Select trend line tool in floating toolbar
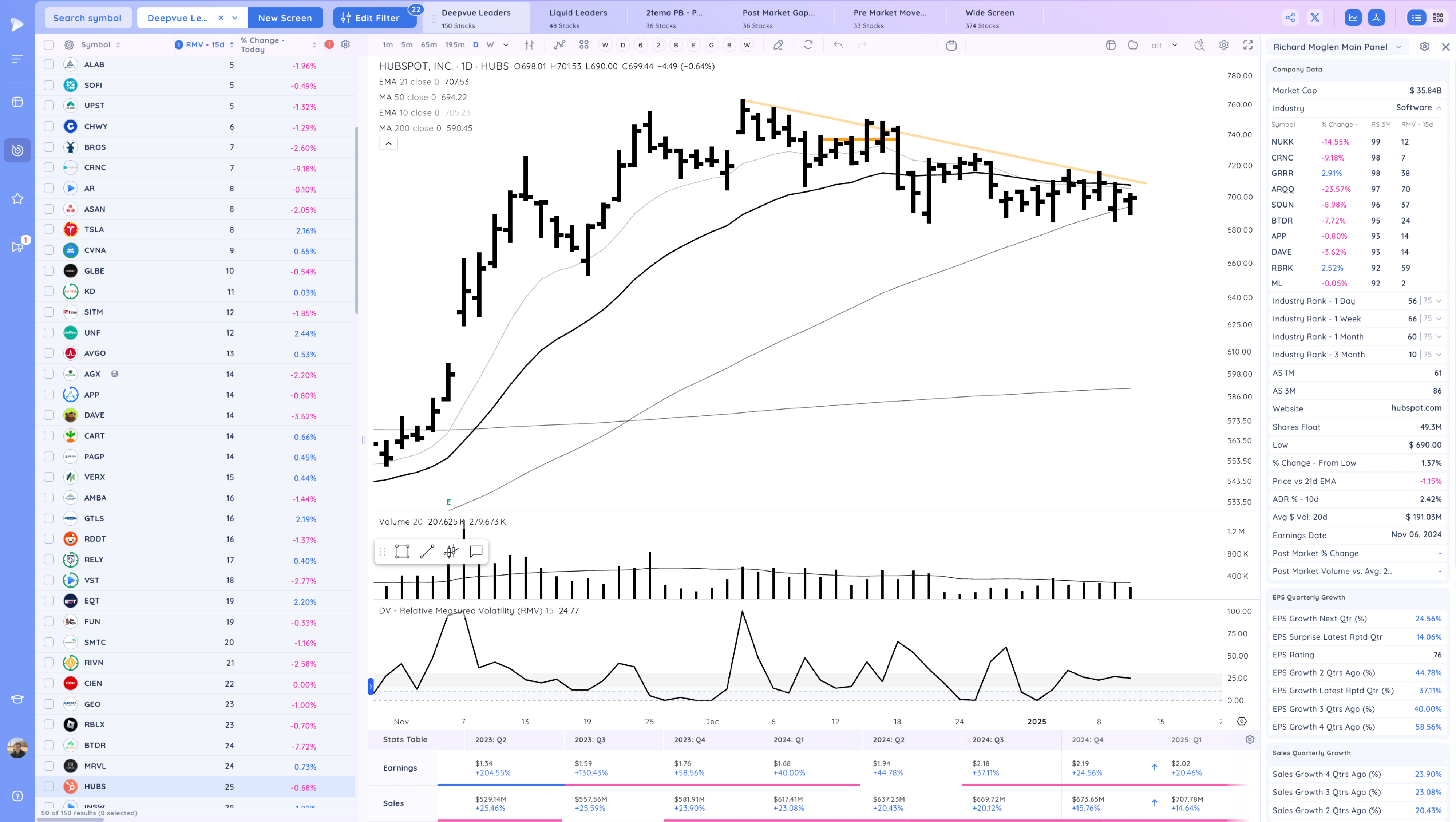Viewport: 1456px width, 822px height. (427, 551)
